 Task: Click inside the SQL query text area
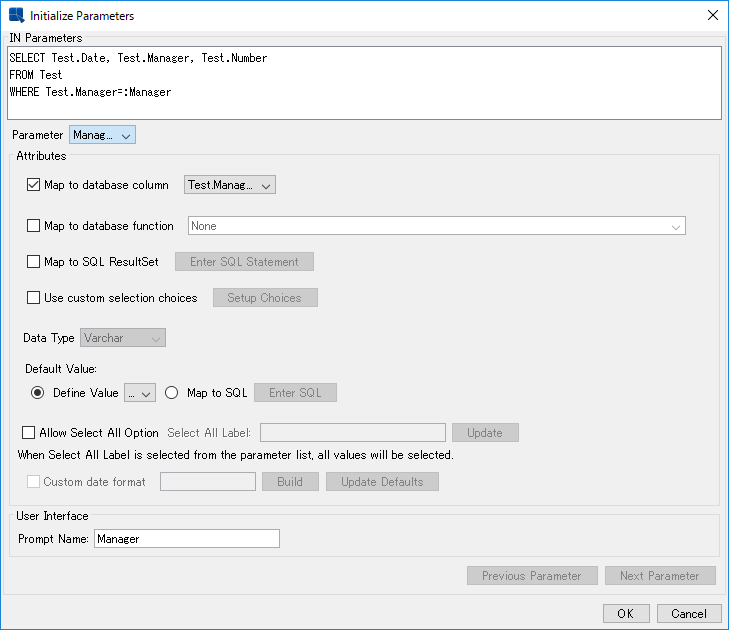click(364, 83)
